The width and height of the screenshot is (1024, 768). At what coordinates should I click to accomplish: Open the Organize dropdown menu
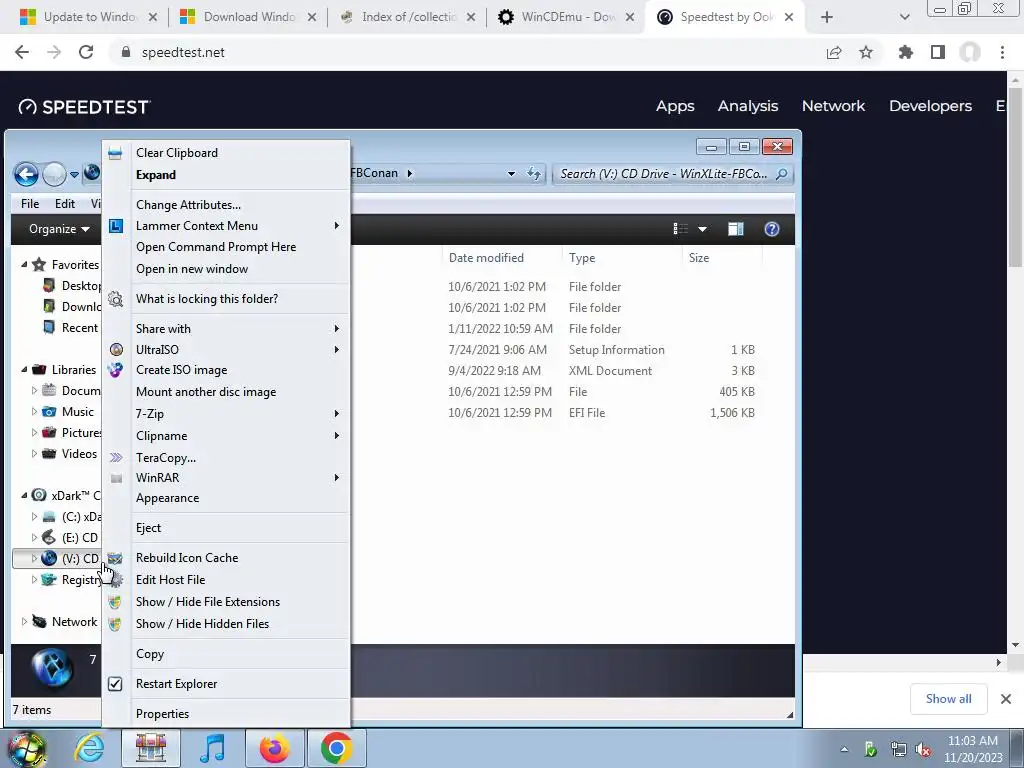pyautogui.click(x=59, y=229)
